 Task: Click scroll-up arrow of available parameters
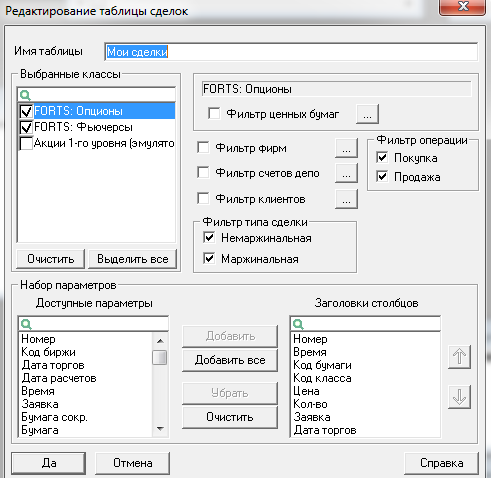160,341
